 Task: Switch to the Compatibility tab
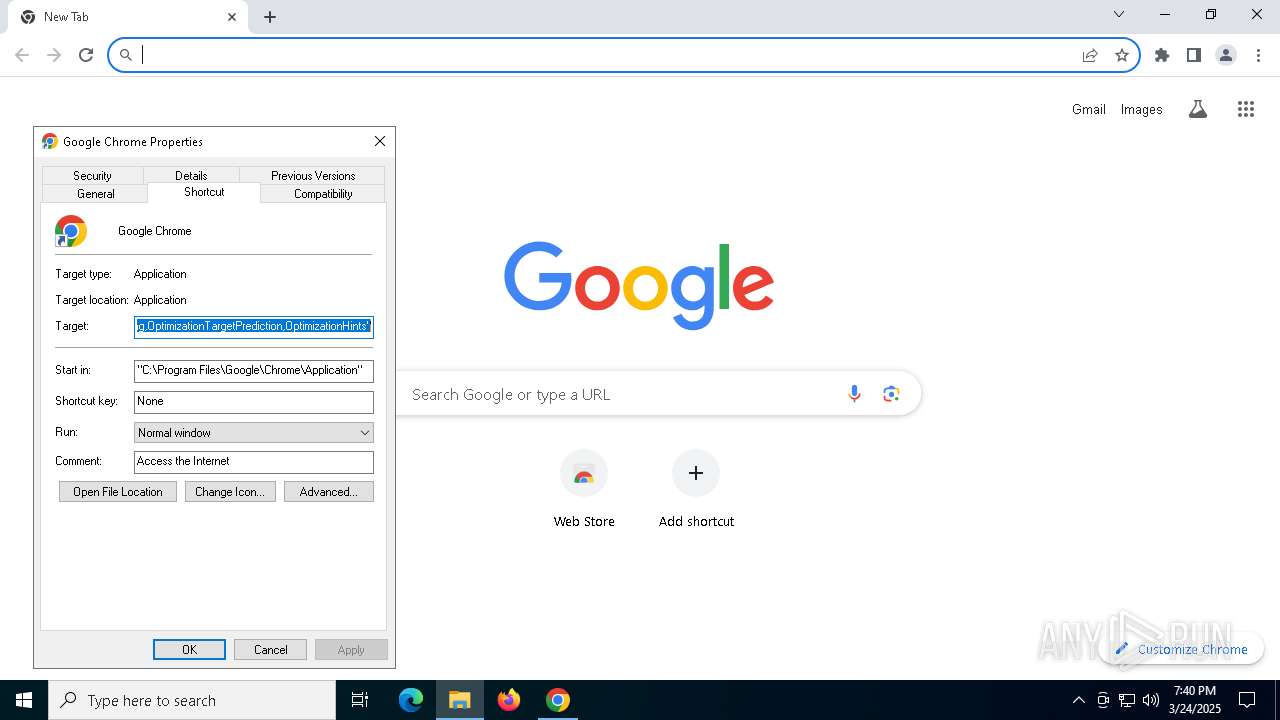coord(323,193)
